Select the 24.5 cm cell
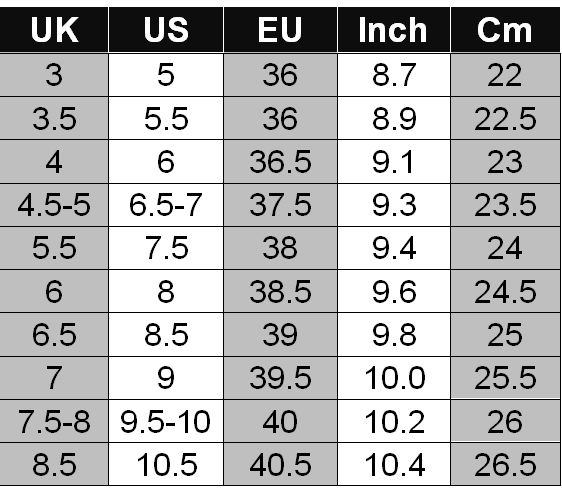Viewport: 562px width, 492px height. coord(505,291)
